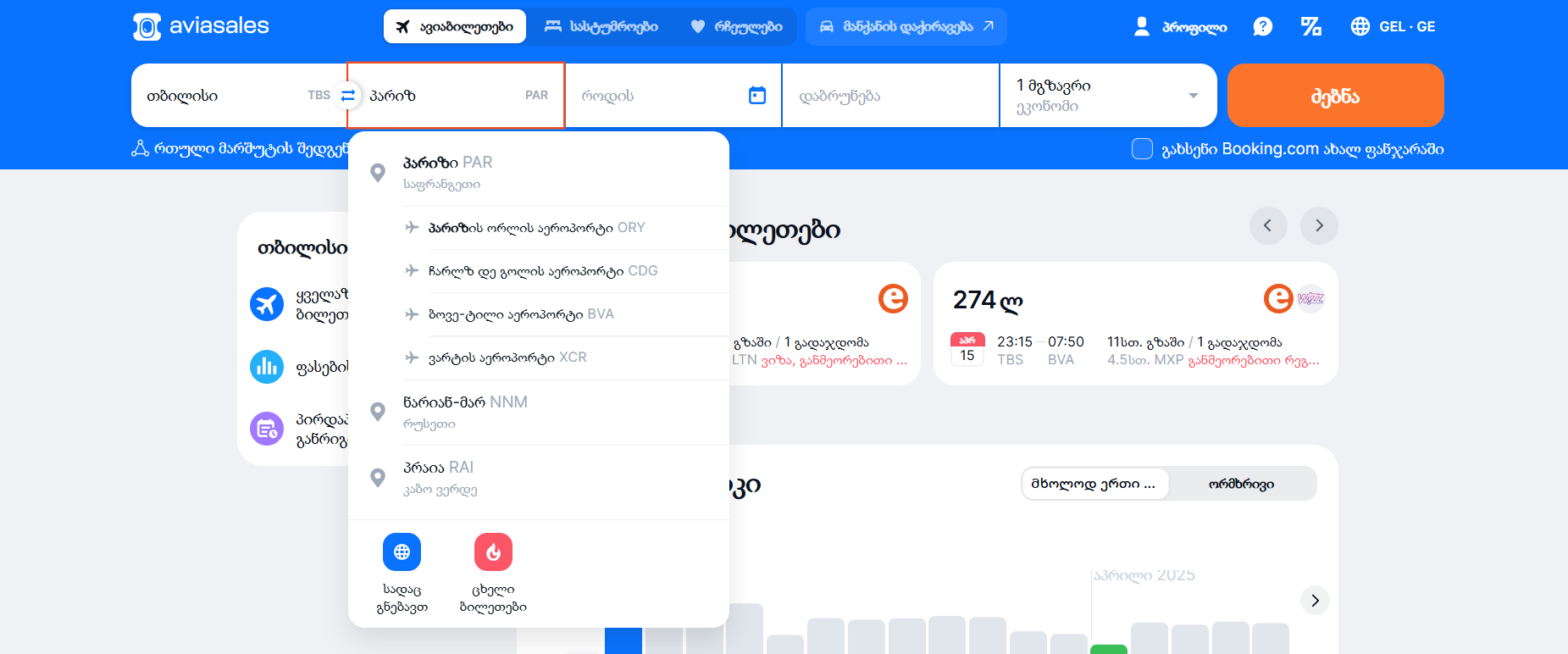Open the GEL · GE currency selector
This screenshot has height=654, width=1568.
click(1393, 27)
